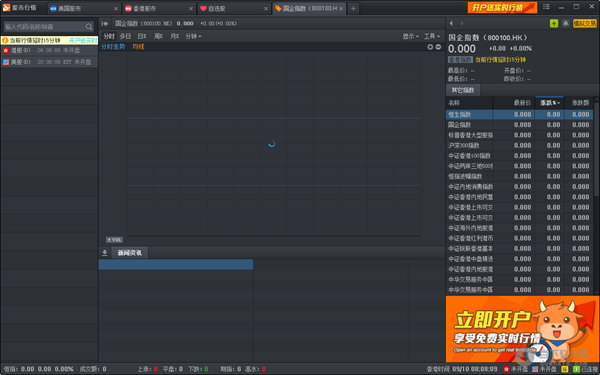Screen dimensions: 600x375
Task: Add a new tab with plus button
Action: (353, 8)
